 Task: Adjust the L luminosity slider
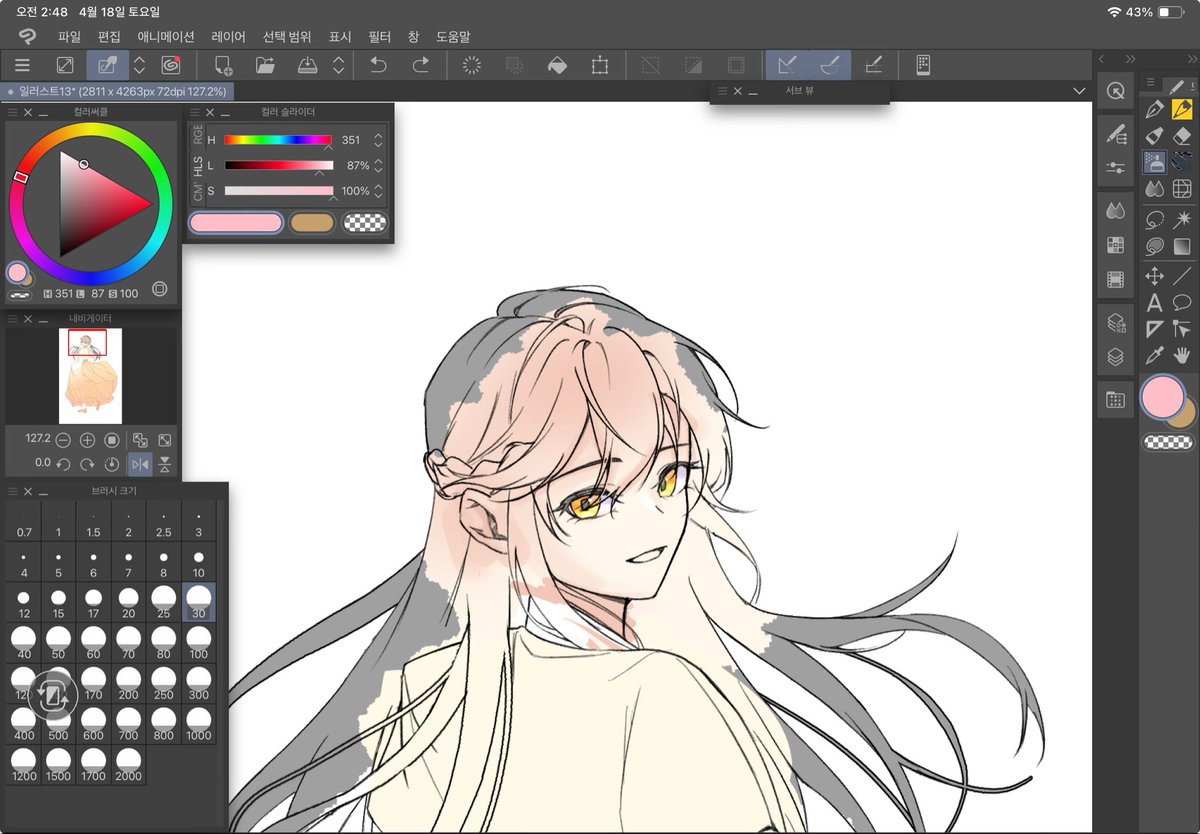[x=278, y=165]
